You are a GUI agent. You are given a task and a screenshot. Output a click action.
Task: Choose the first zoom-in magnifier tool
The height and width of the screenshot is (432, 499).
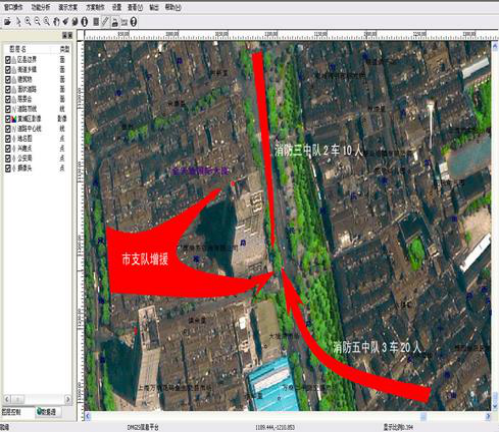[28, 22]
